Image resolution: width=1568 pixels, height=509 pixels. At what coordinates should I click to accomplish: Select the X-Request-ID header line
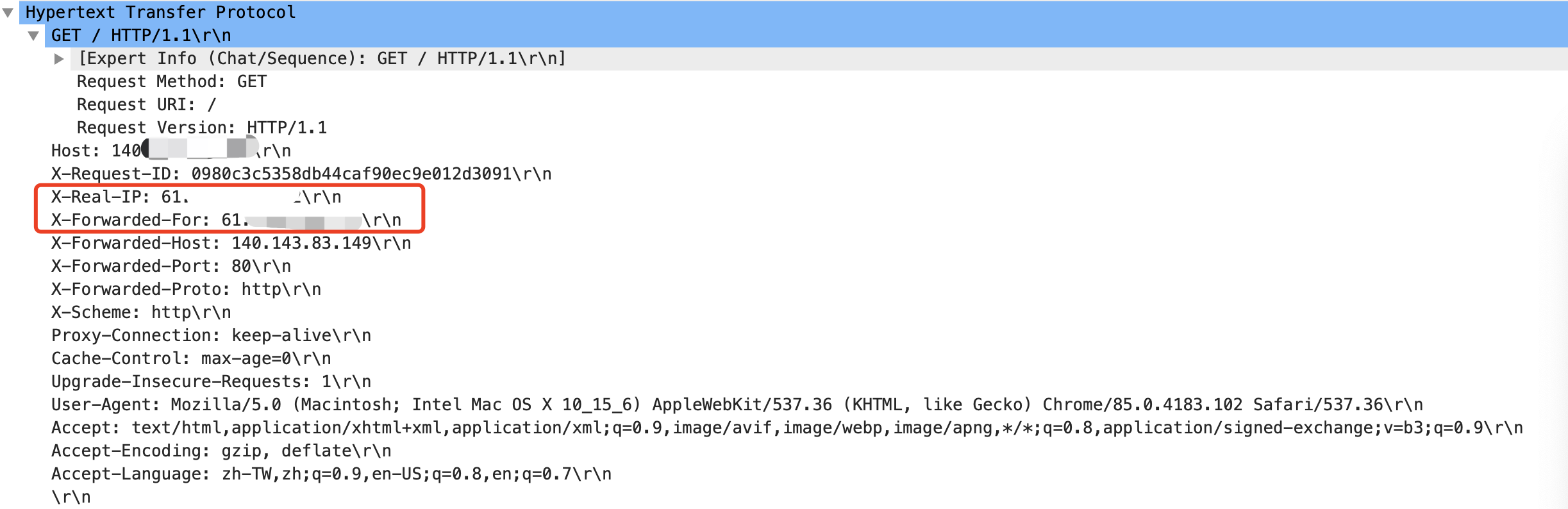(x=301, y=174)
